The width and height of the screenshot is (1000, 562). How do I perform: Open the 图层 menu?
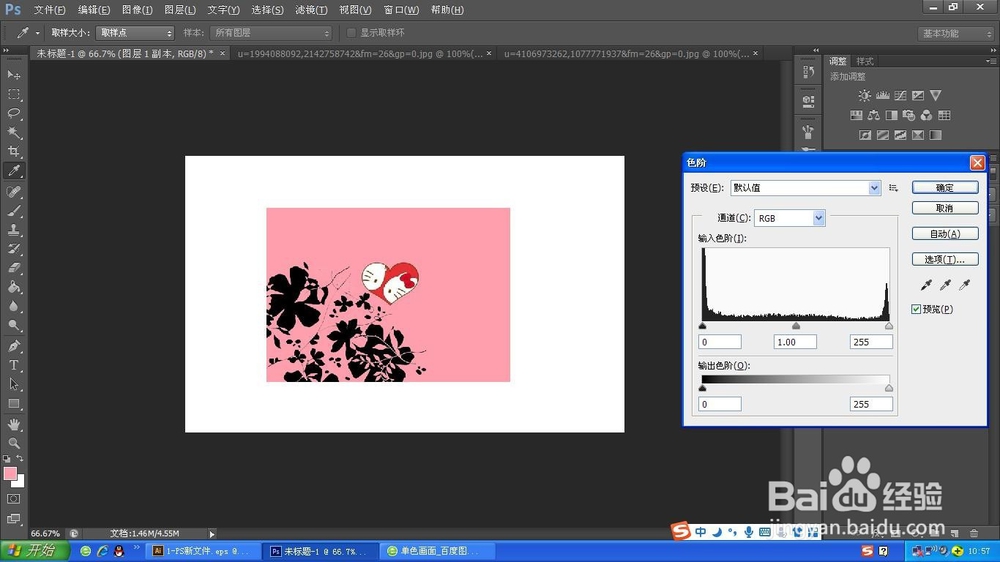point(180,10)
